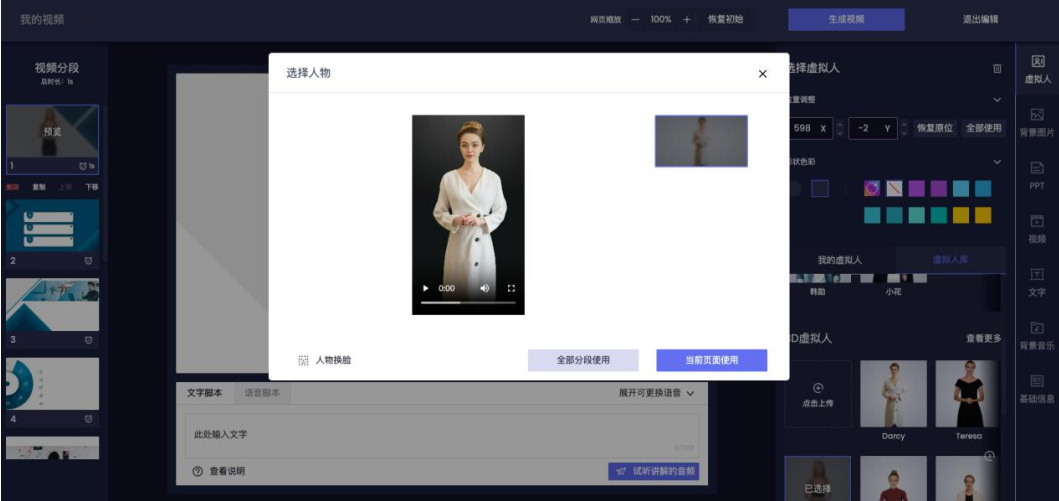Image resolution: width=1059 pixels, height=501 pixels.
Task: Select the second solid purple swatch
Action: pos(939,188)
